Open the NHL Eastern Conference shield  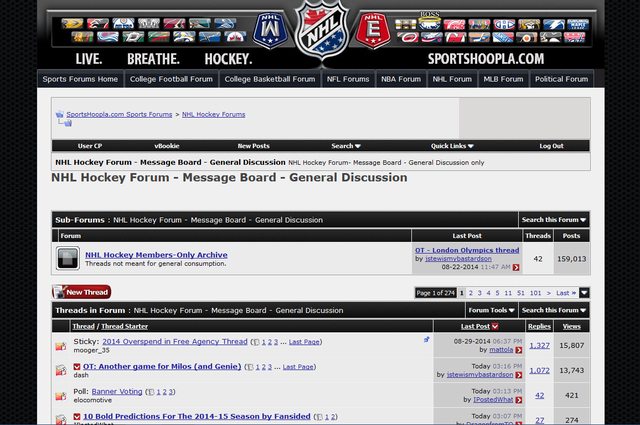[x=373, y=31]
